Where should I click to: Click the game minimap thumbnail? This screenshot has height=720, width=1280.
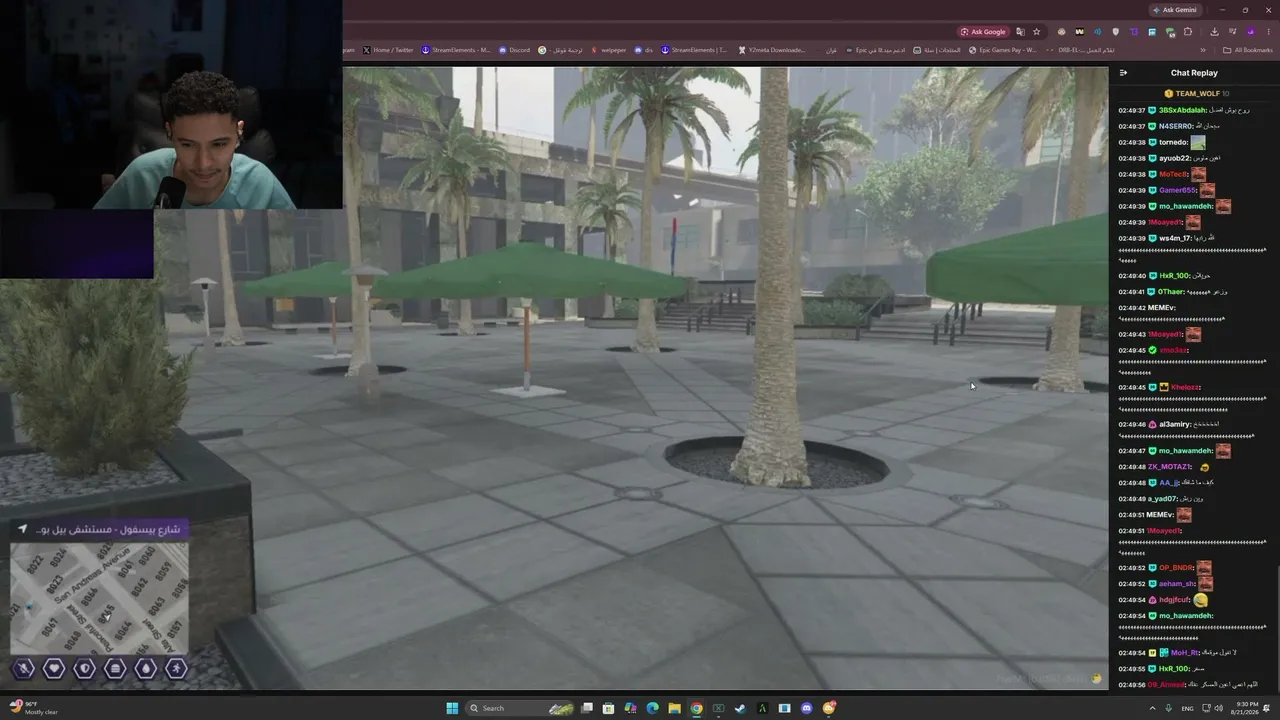coord(99,598)
